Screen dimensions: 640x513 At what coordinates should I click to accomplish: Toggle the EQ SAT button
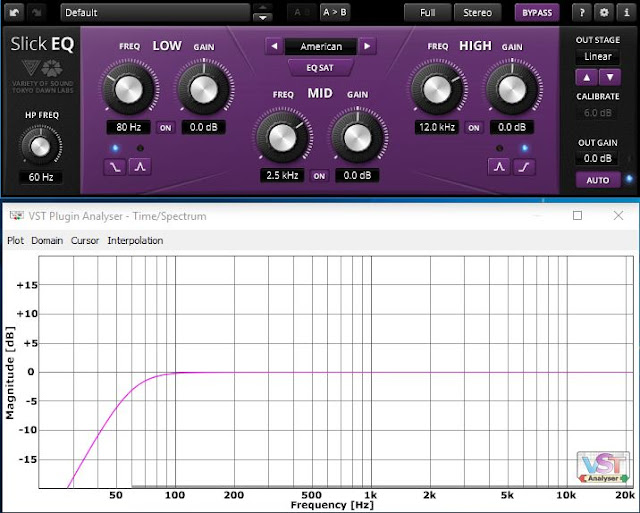point(320,68)
